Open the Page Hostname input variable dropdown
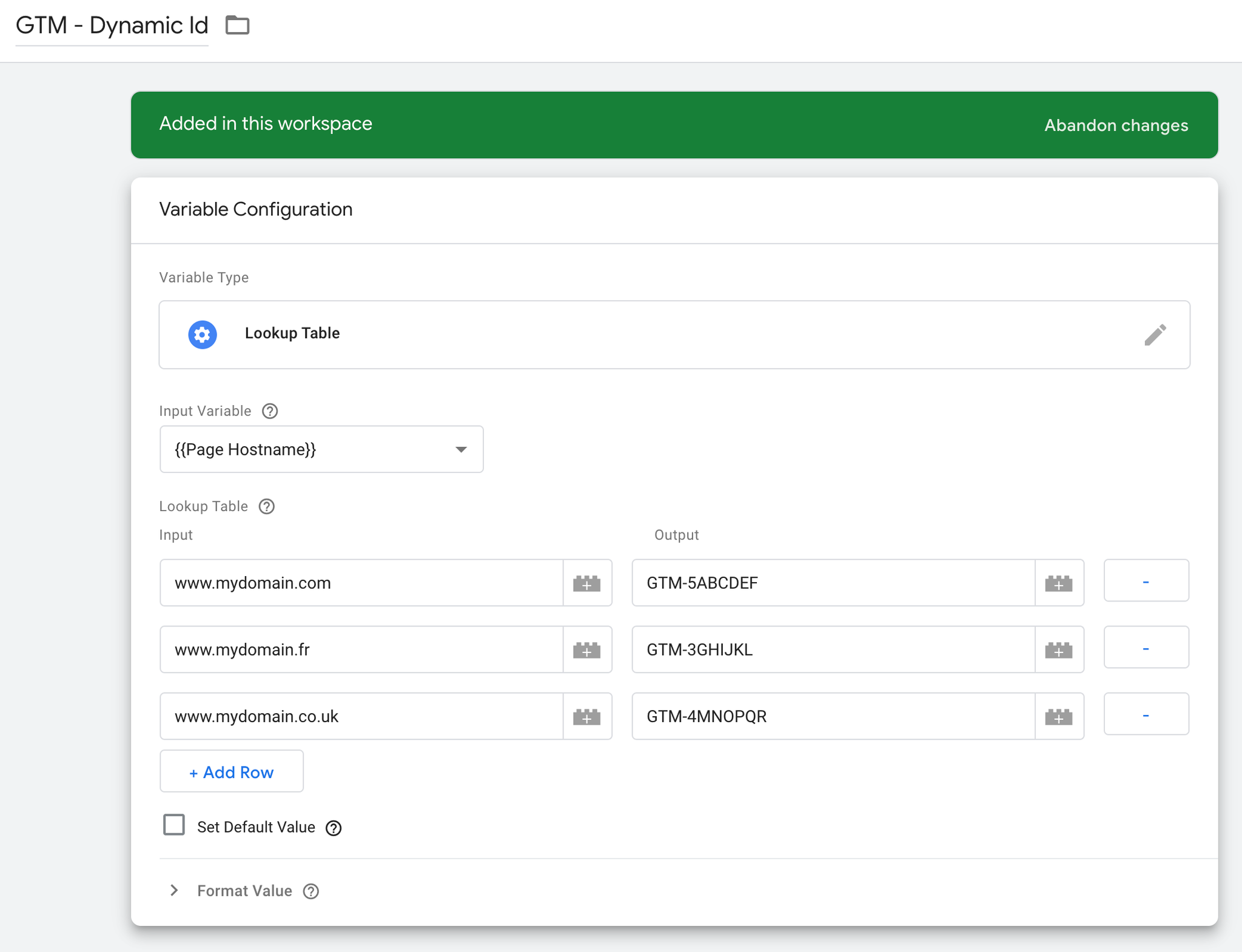 [321, 449]
